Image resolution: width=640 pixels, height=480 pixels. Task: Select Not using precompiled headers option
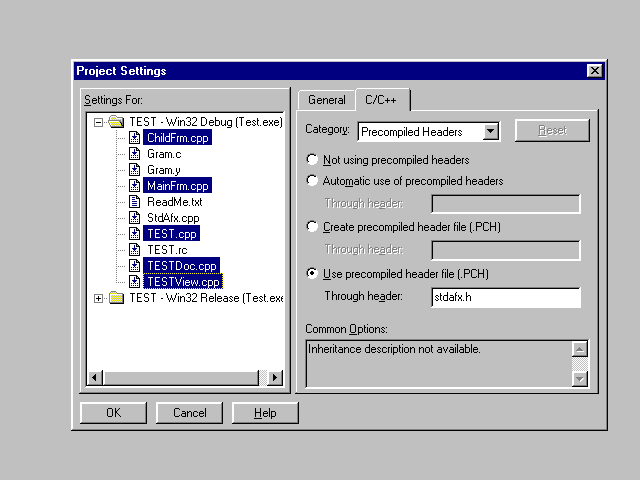point(313,160)
